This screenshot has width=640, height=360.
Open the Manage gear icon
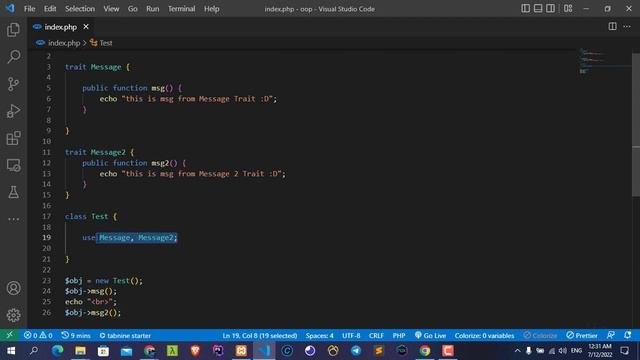pyautogui.click(x=13, y=315)
